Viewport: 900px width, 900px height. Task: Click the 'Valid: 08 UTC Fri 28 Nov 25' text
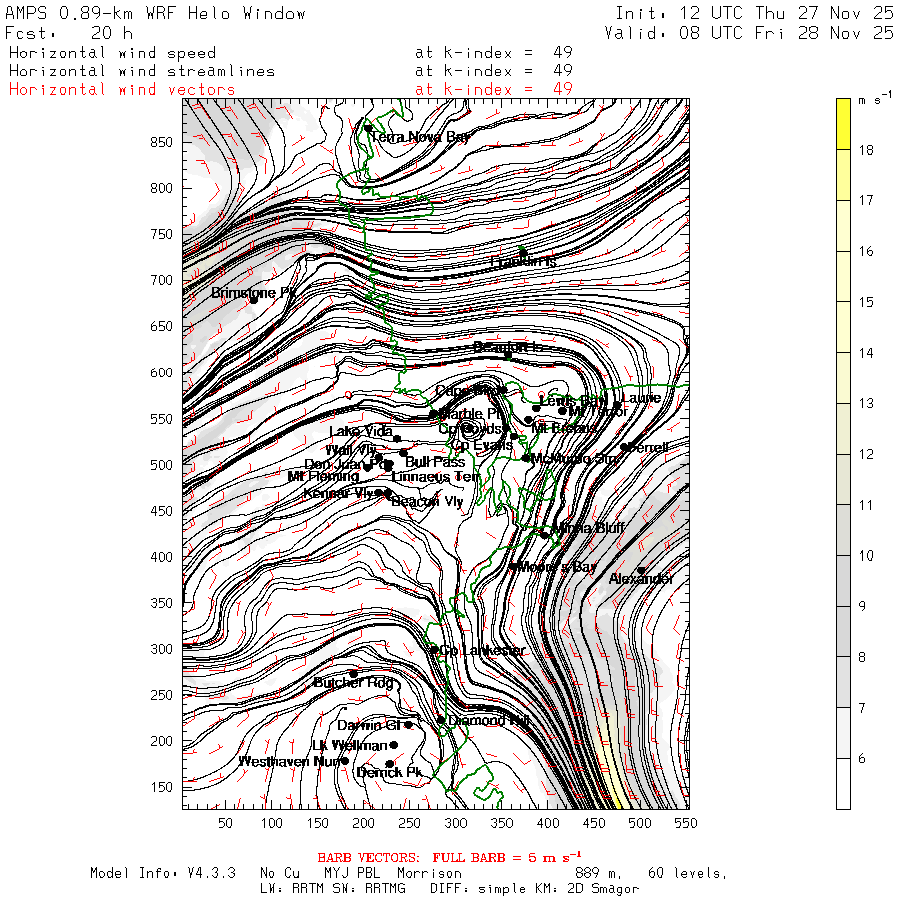(x=748, y=33)
